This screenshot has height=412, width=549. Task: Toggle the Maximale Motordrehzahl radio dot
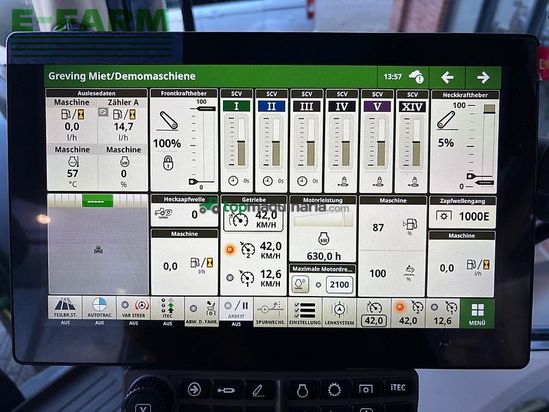point(318,285)
